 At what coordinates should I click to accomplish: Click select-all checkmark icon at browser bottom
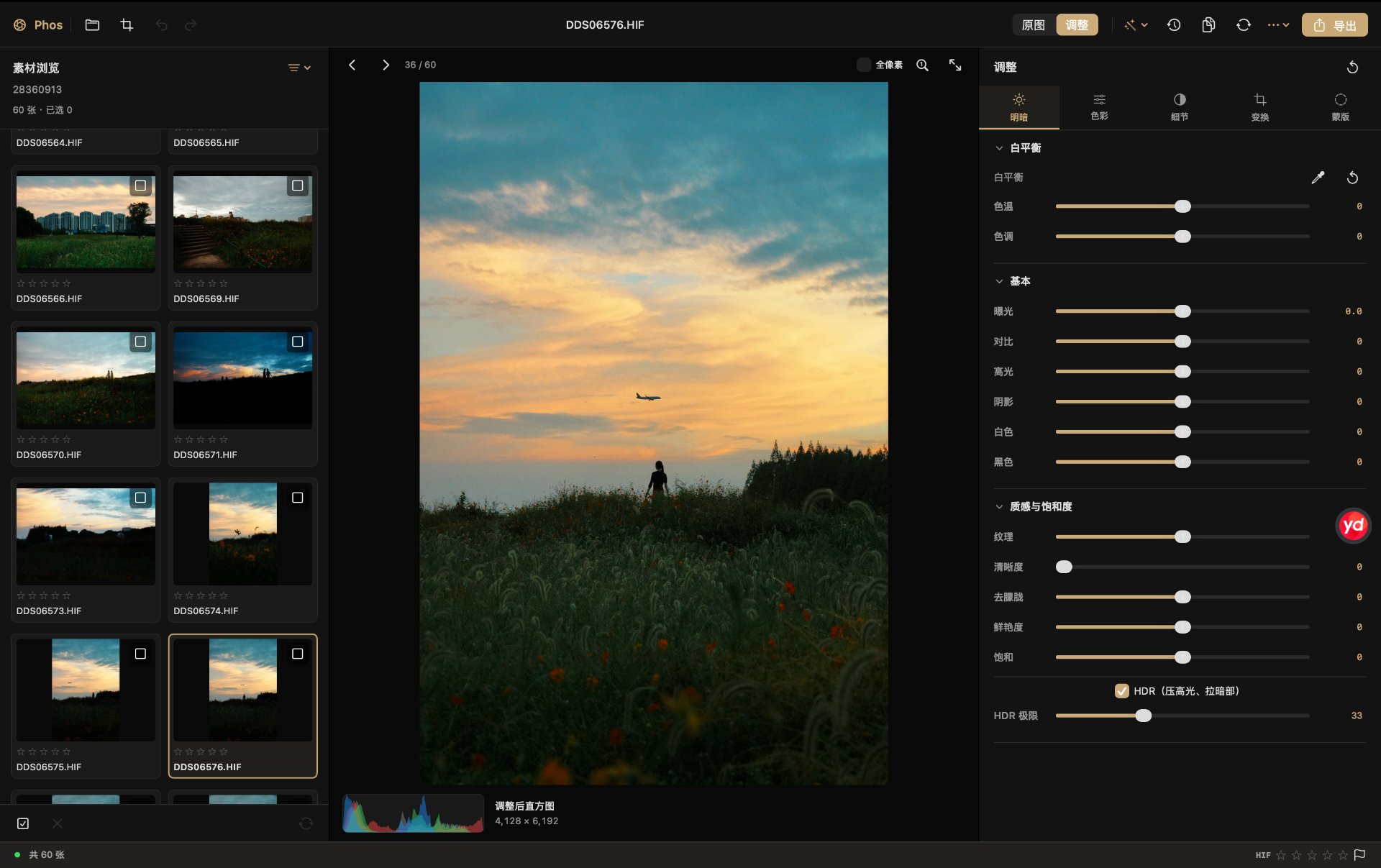(x=23, y=823)
